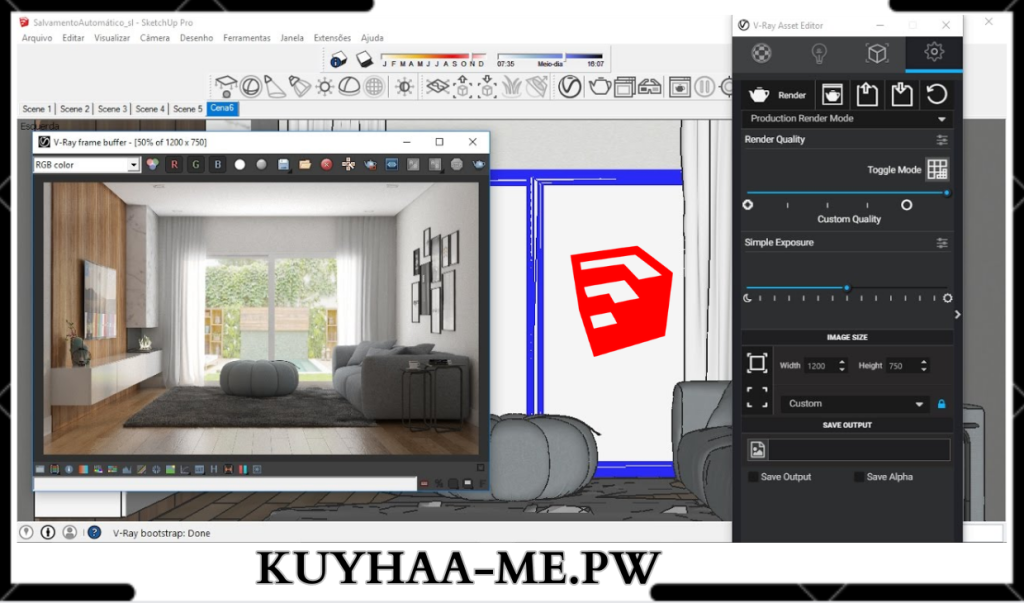Adjust the Custom Quality slider
Viewport: 1024px width, 603px height.
847,193
